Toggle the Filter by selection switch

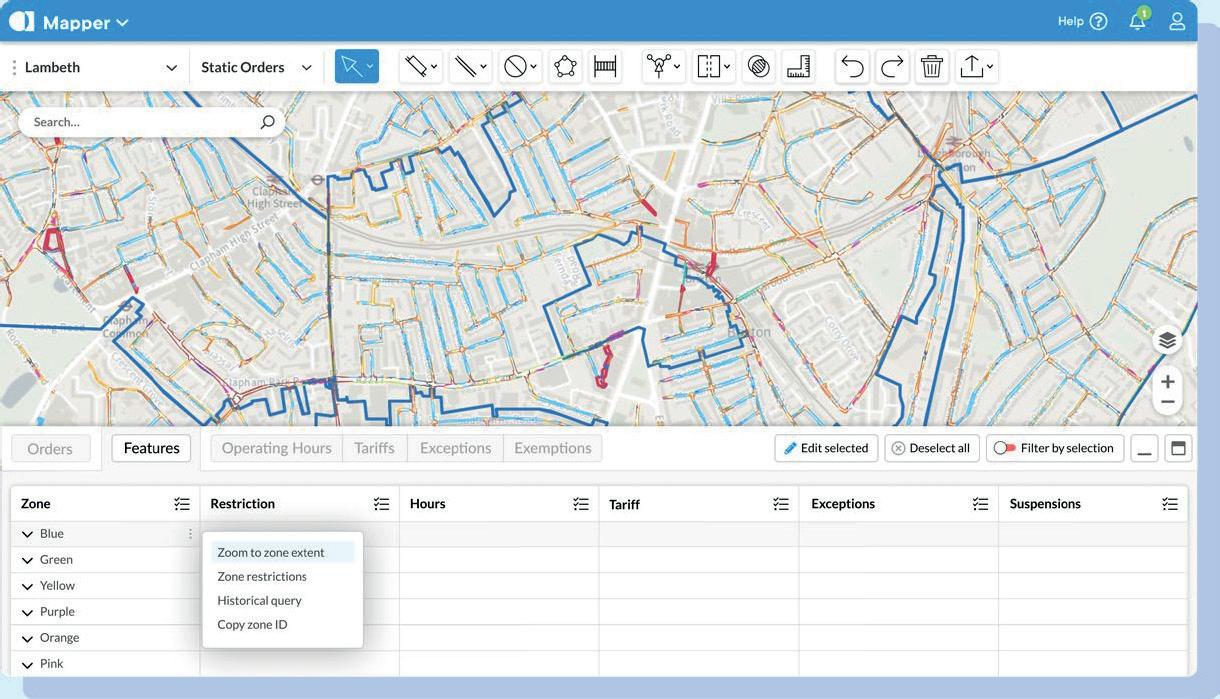pos(1005,448)
